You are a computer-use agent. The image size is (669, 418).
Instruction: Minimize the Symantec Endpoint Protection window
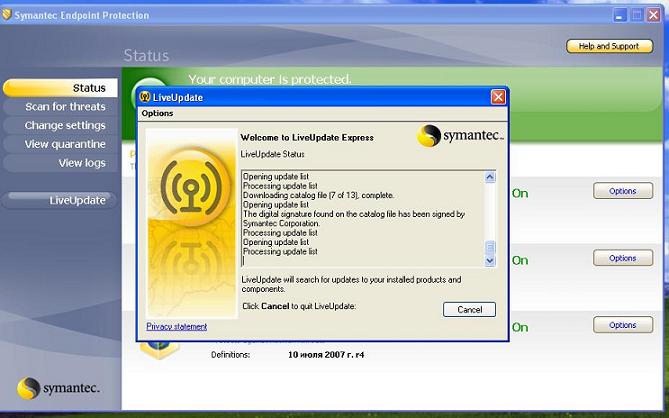click(x=620, y=15)
